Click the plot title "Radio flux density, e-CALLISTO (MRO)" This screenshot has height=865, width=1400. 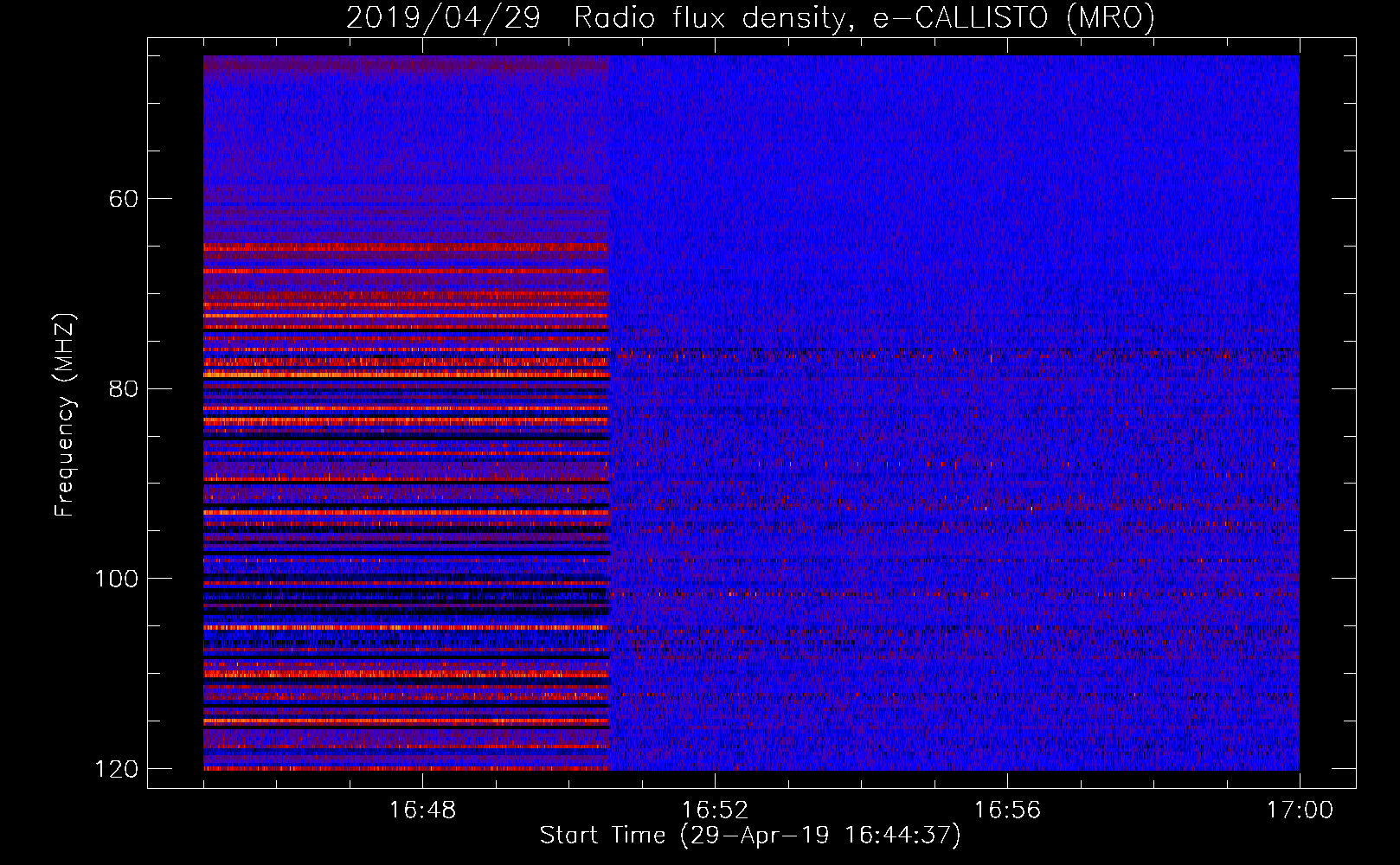pyautogui.click(x=864, y=18)
